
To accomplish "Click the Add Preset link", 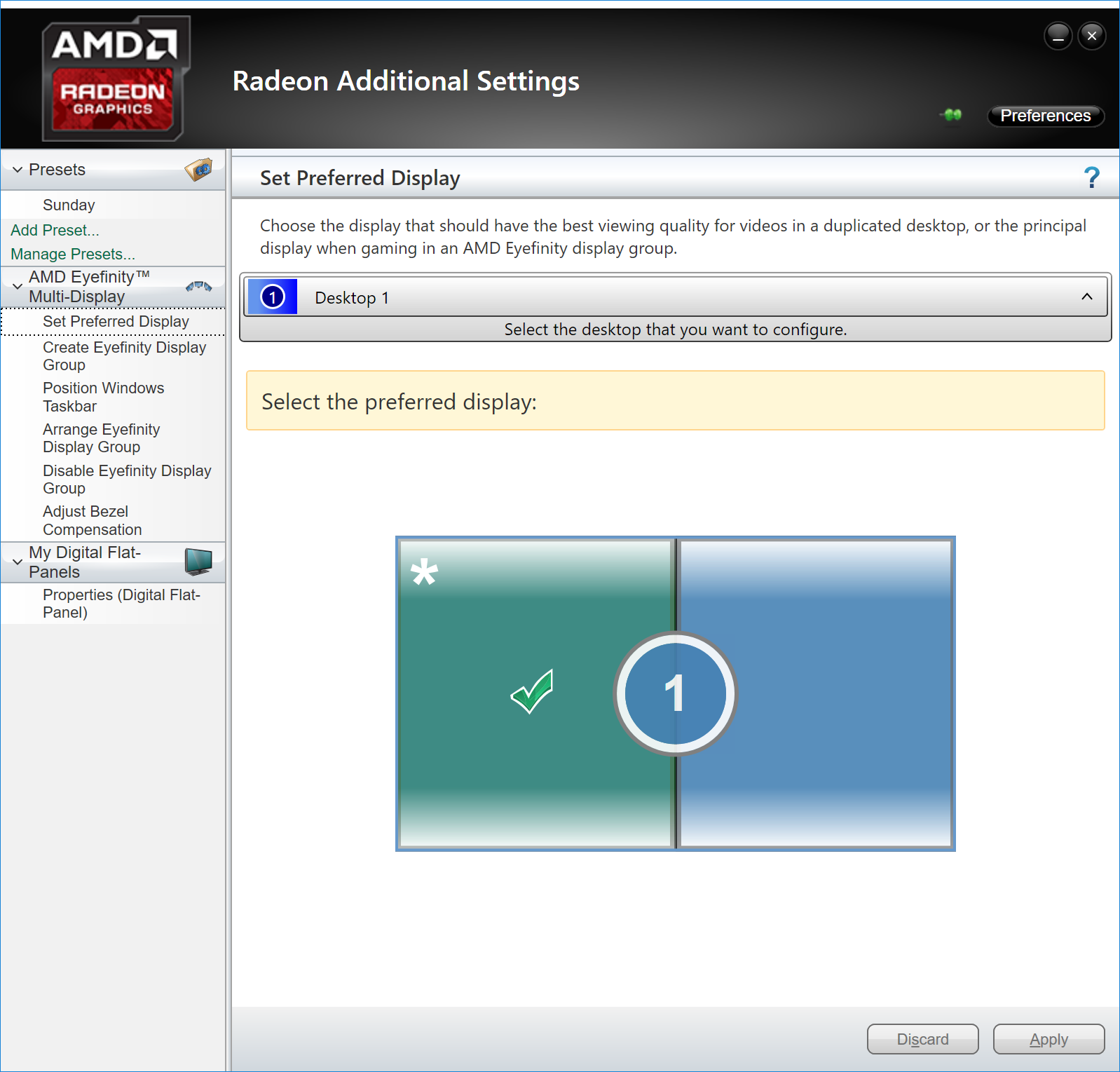I will (x=55, y=230).
